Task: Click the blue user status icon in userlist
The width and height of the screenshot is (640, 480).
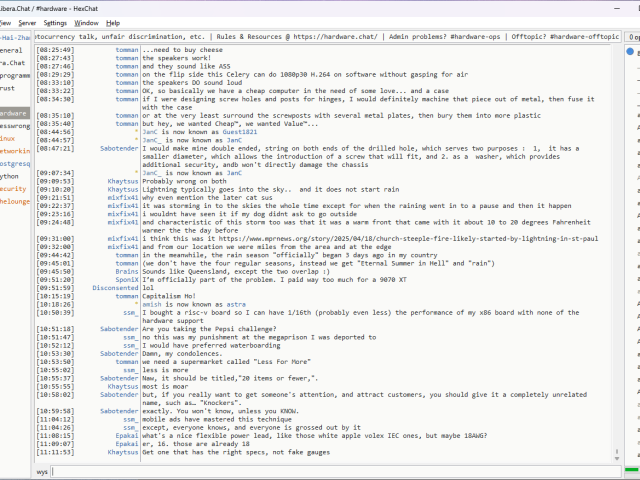Action: pos(632,51)
